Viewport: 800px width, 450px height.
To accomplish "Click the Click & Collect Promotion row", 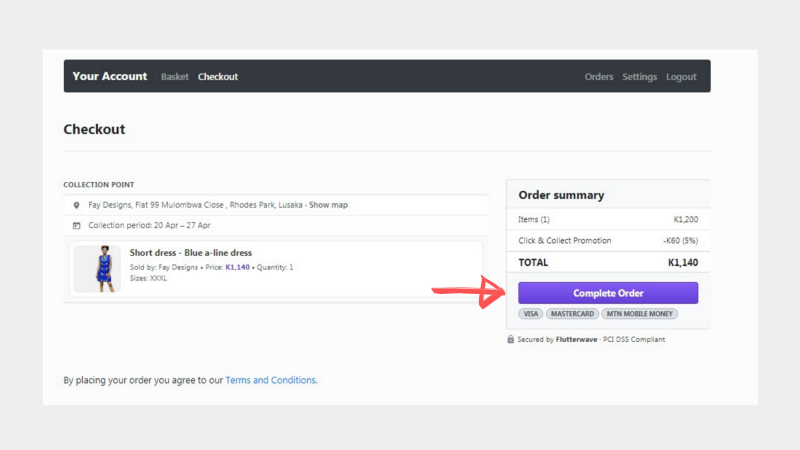I will pos(608,241).
